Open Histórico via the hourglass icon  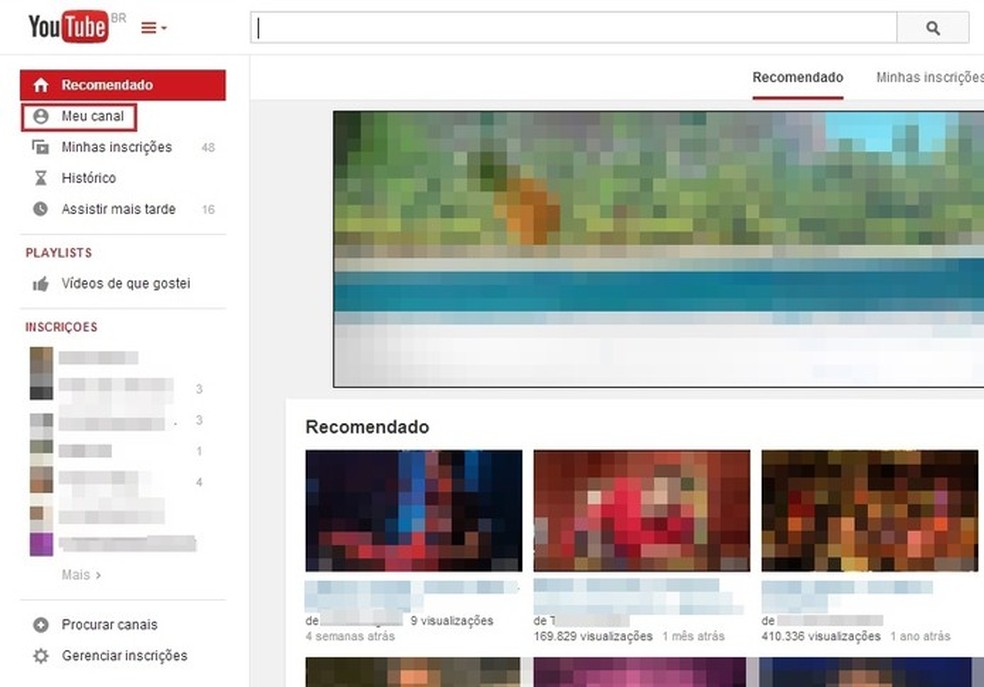pos(41,178)
